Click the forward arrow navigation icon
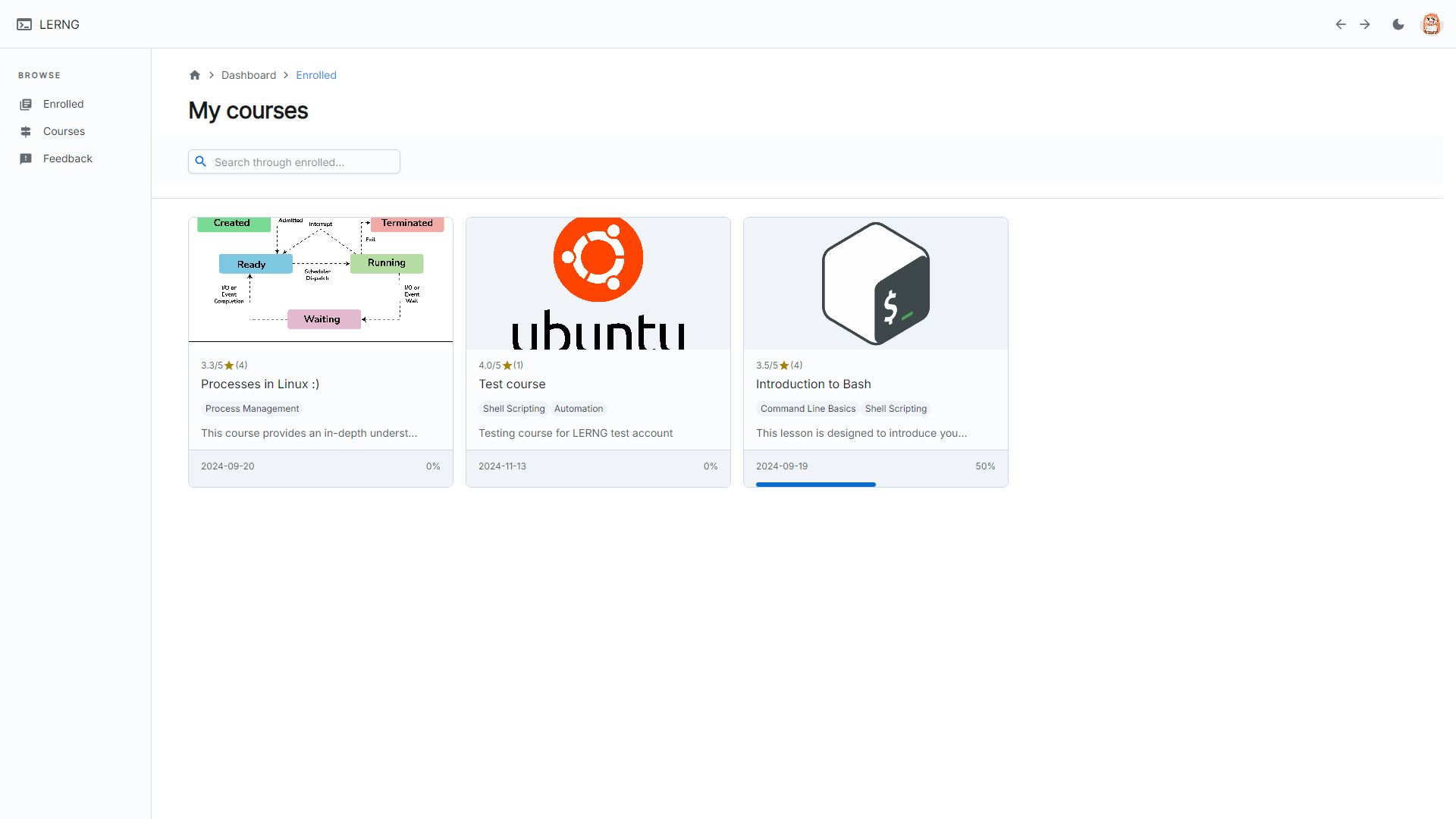Image resolution: width=1456 pixels, height=819 pixels. point(1365,24)
